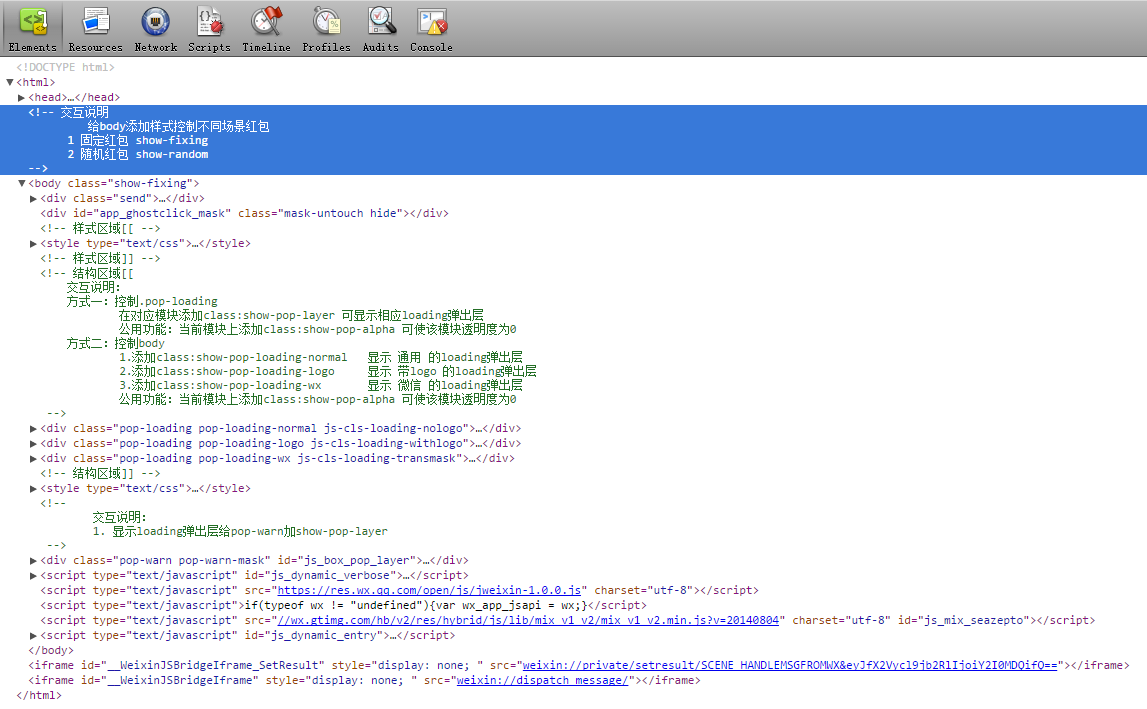
Task: Expand the first style text/css node
Action: (33, 244)
